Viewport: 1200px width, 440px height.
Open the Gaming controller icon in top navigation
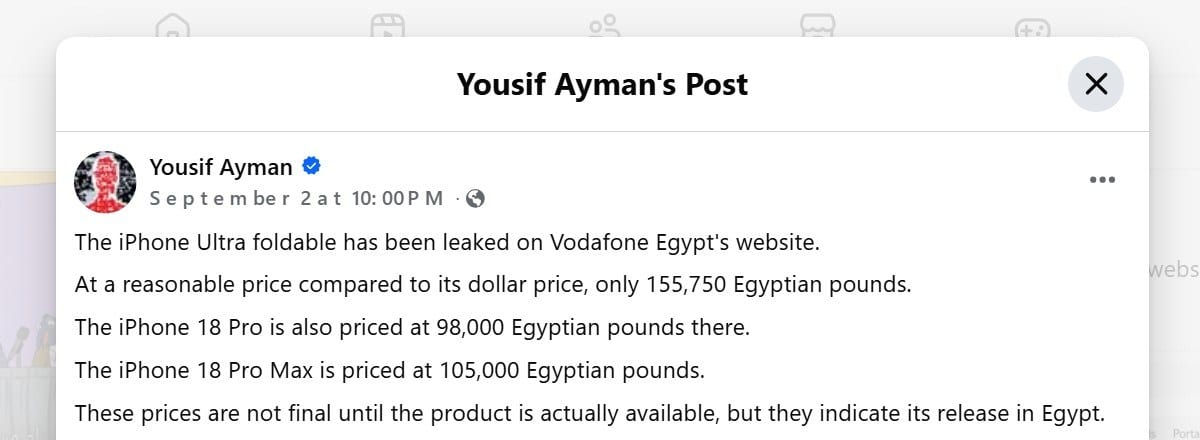[1031, 25]
